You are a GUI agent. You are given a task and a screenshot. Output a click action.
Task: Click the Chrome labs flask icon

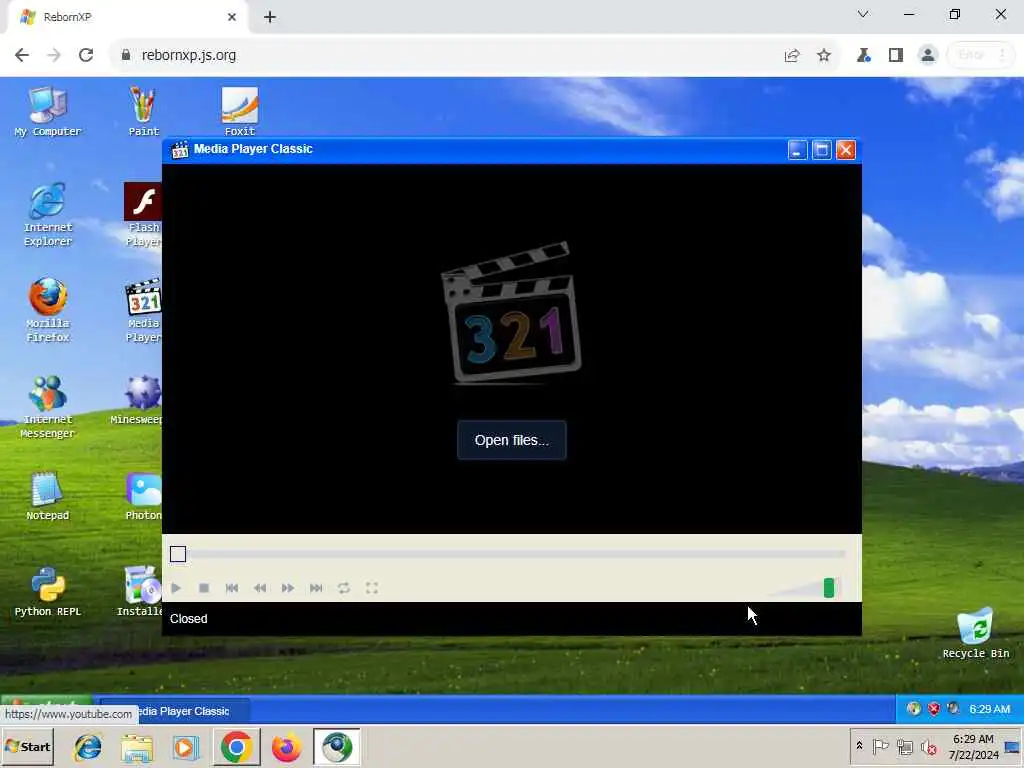tap(863, 56)
